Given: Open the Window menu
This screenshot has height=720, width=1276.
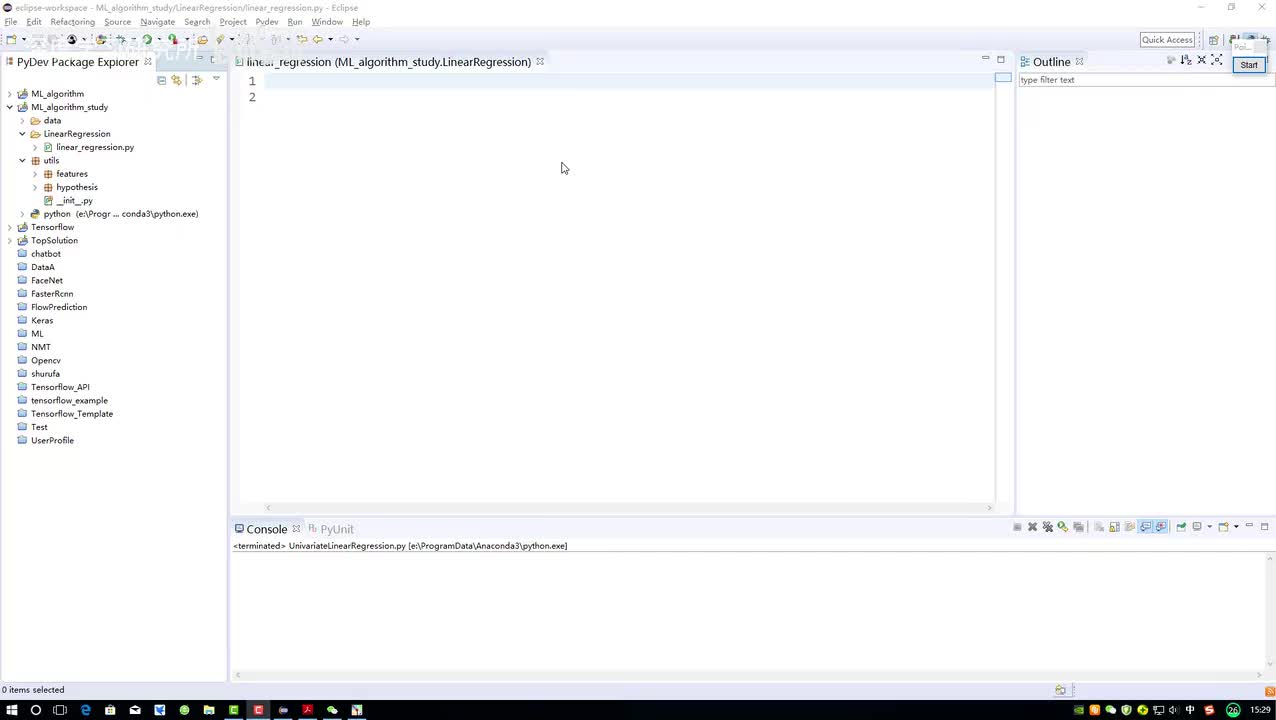Looking at the screenshot, I should click(327, 22).
